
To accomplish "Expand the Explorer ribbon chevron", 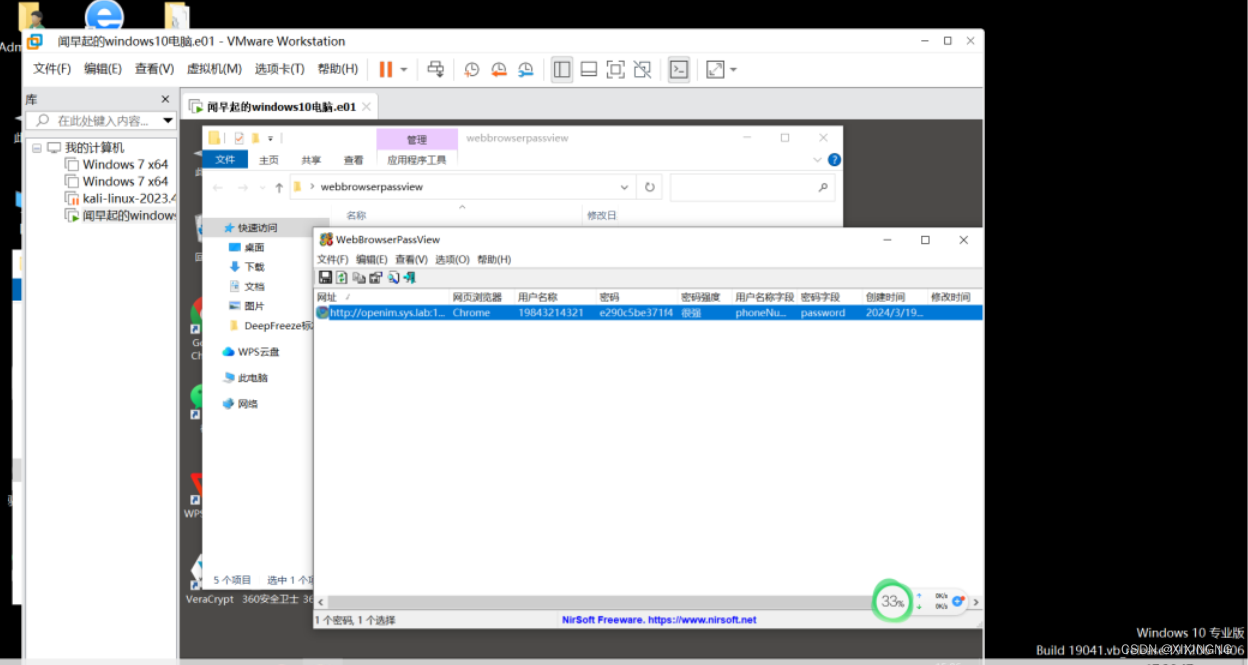I will tap(817, 160).
